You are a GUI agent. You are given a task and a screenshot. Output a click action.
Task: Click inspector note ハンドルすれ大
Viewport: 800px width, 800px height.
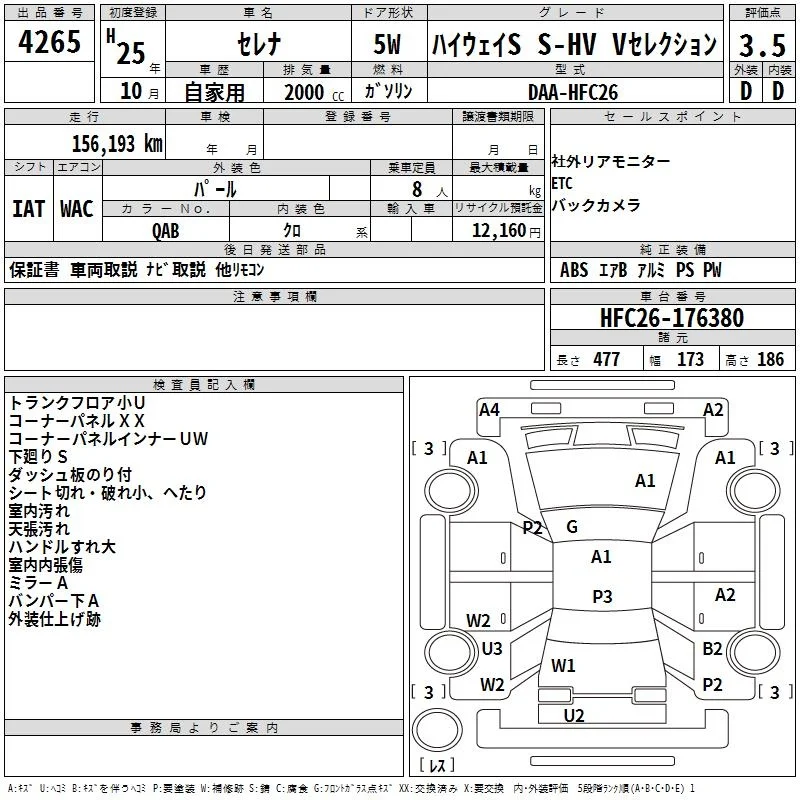tap(62, 547)
